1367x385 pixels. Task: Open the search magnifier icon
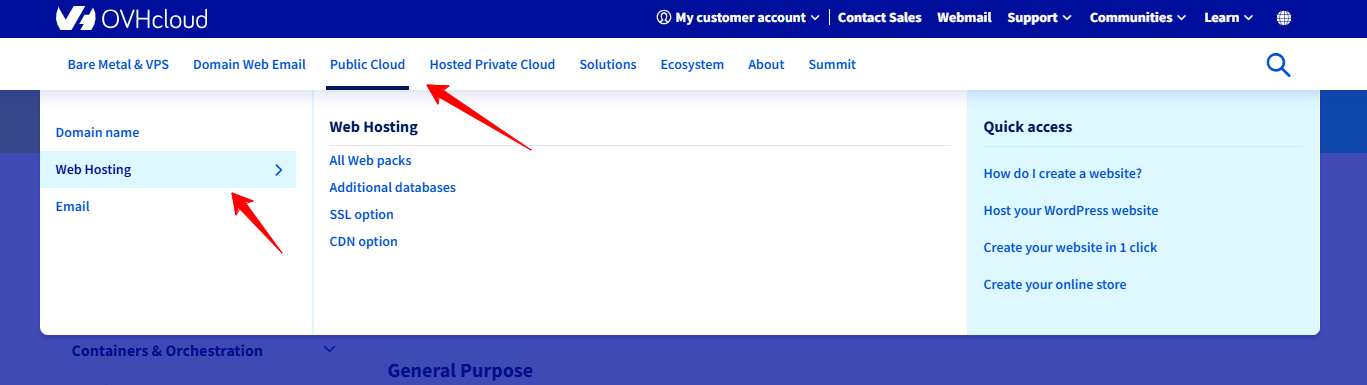pyautogui.click(x=1278, y=65)
